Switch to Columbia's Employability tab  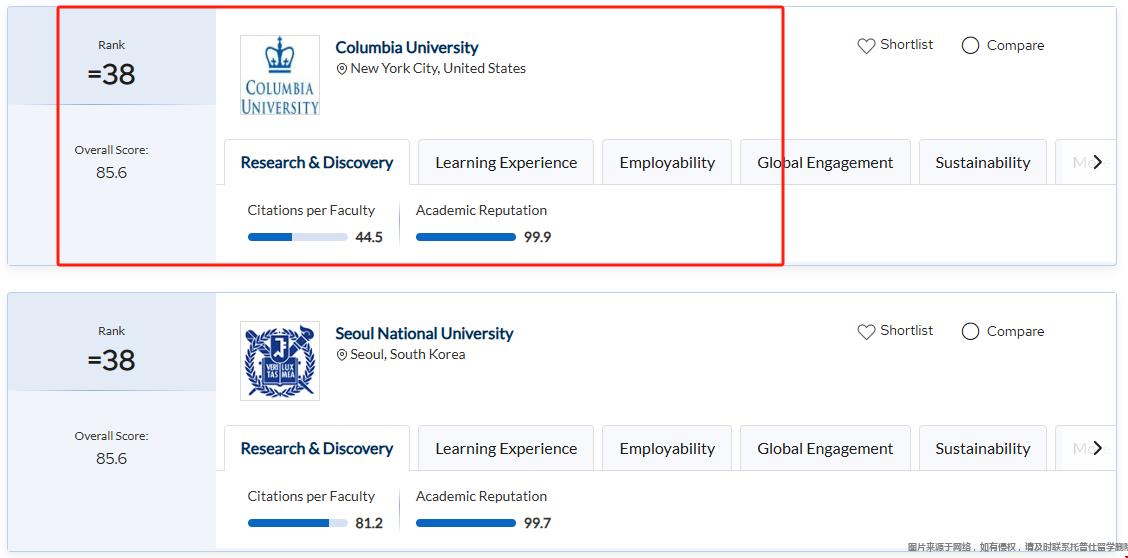667,163
